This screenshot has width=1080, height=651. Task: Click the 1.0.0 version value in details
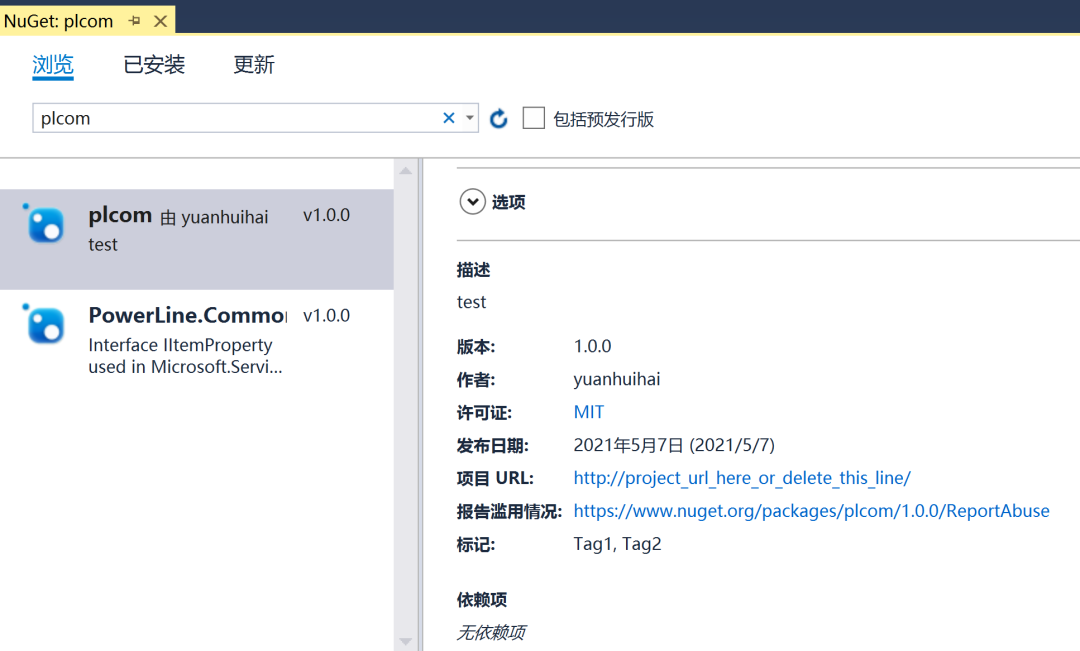tap(592, 347)
